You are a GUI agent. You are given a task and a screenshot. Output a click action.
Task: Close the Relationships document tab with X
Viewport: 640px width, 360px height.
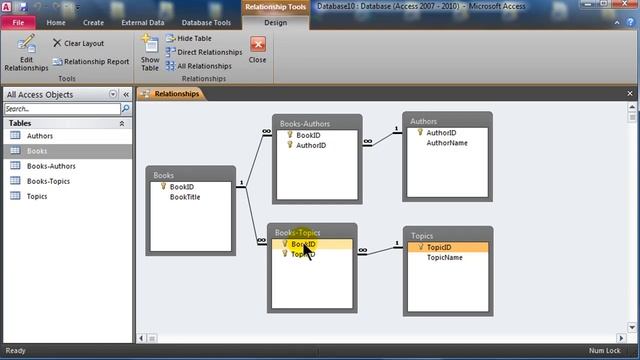click(x=630, y=93)
